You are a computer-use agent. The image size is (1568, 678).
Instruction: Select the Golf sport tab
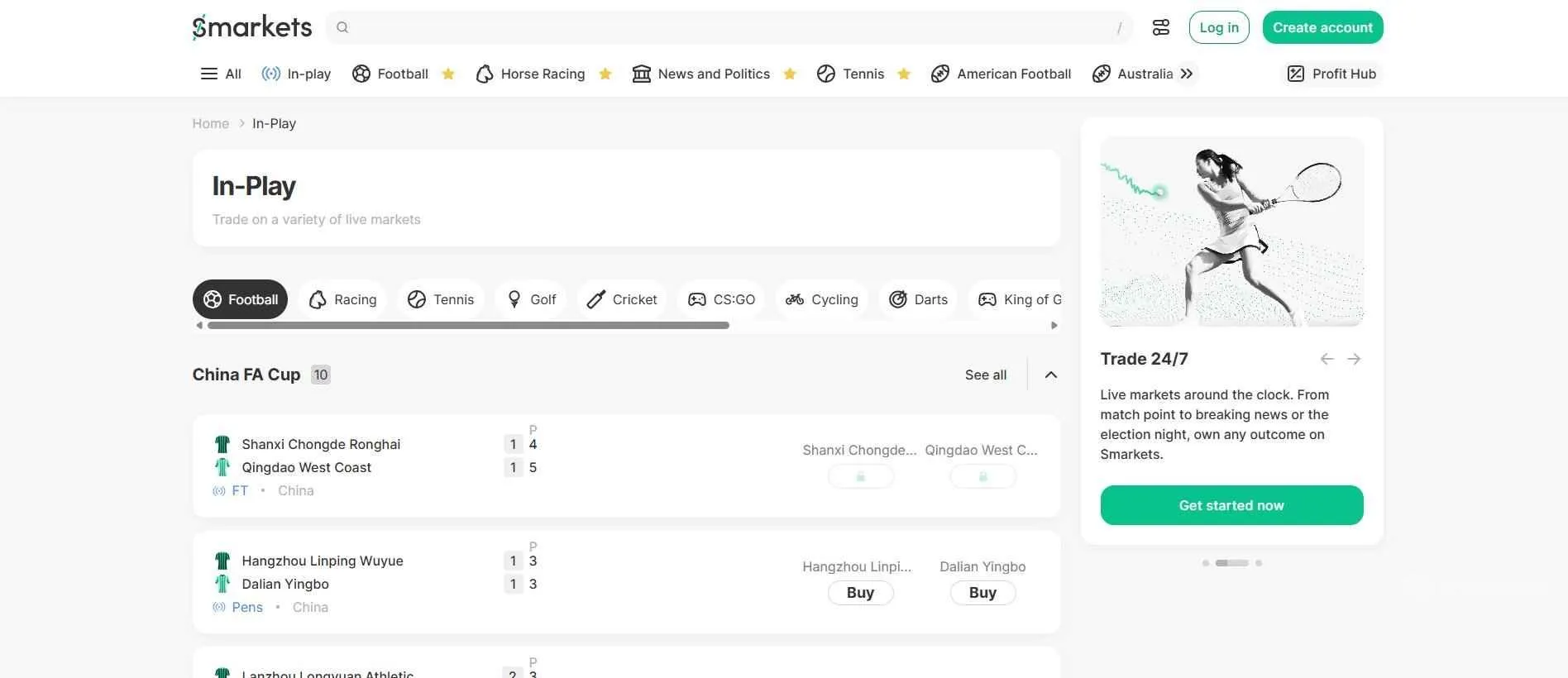pos(531,299)
